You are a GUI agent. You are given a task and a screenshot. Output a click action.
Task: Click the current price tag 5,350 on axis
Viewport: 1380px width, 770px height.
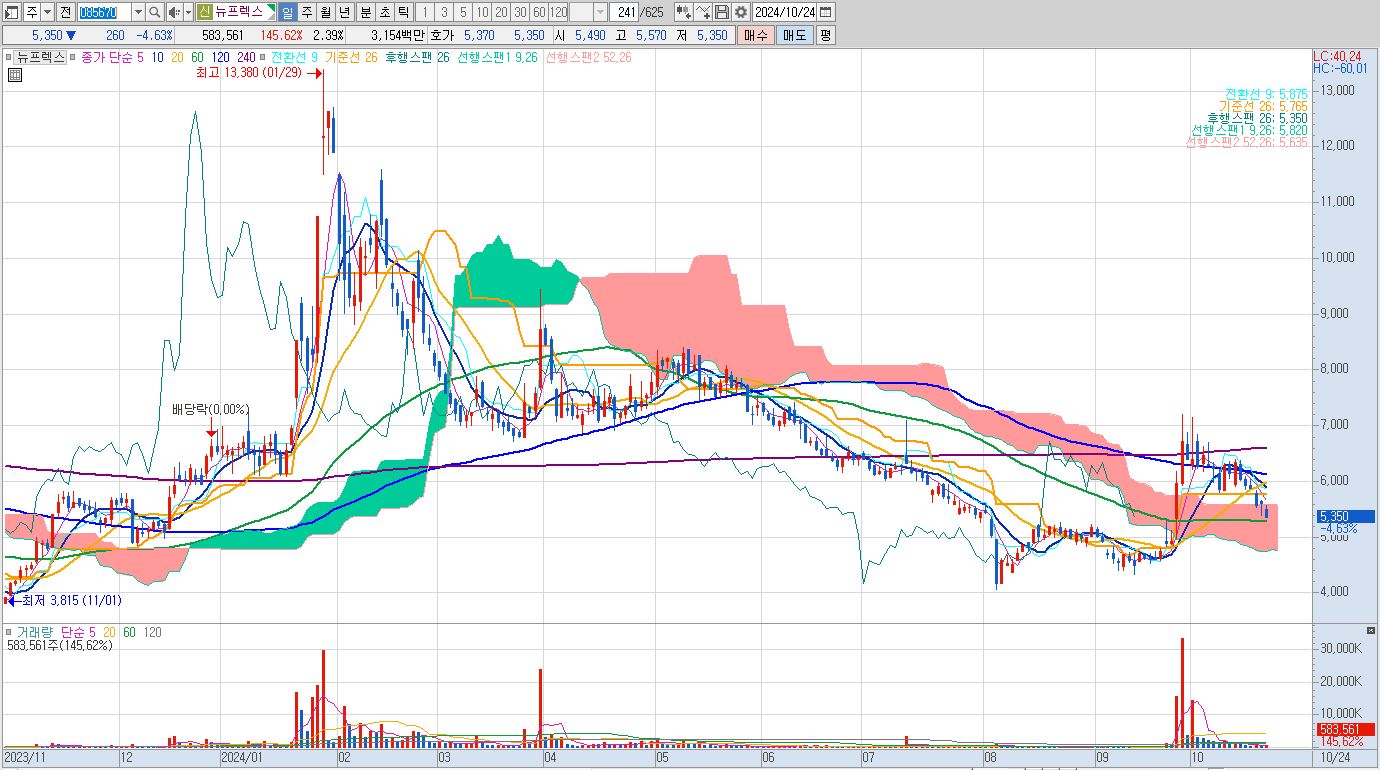coord(1346,517)
